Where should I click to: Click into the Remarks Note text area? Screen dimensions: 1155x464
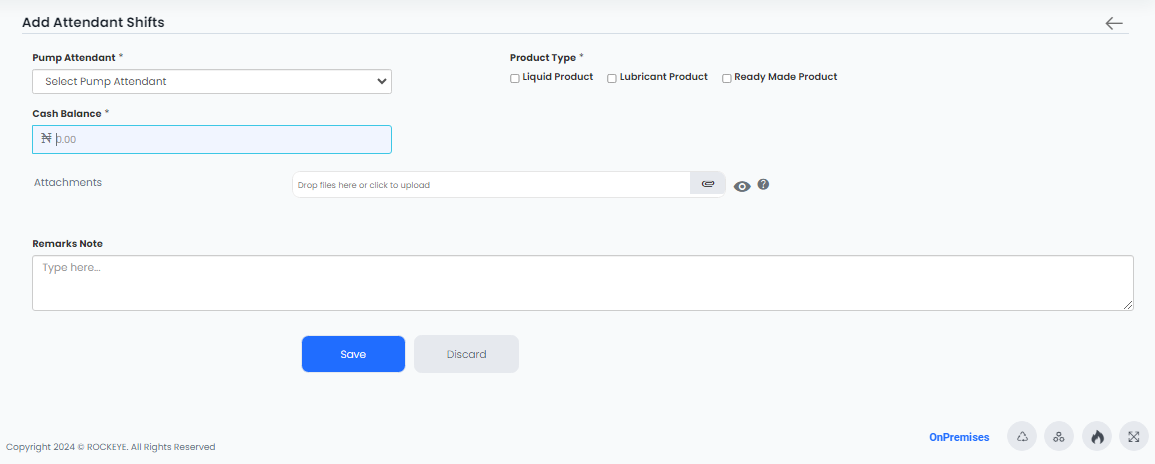point(583,283)
